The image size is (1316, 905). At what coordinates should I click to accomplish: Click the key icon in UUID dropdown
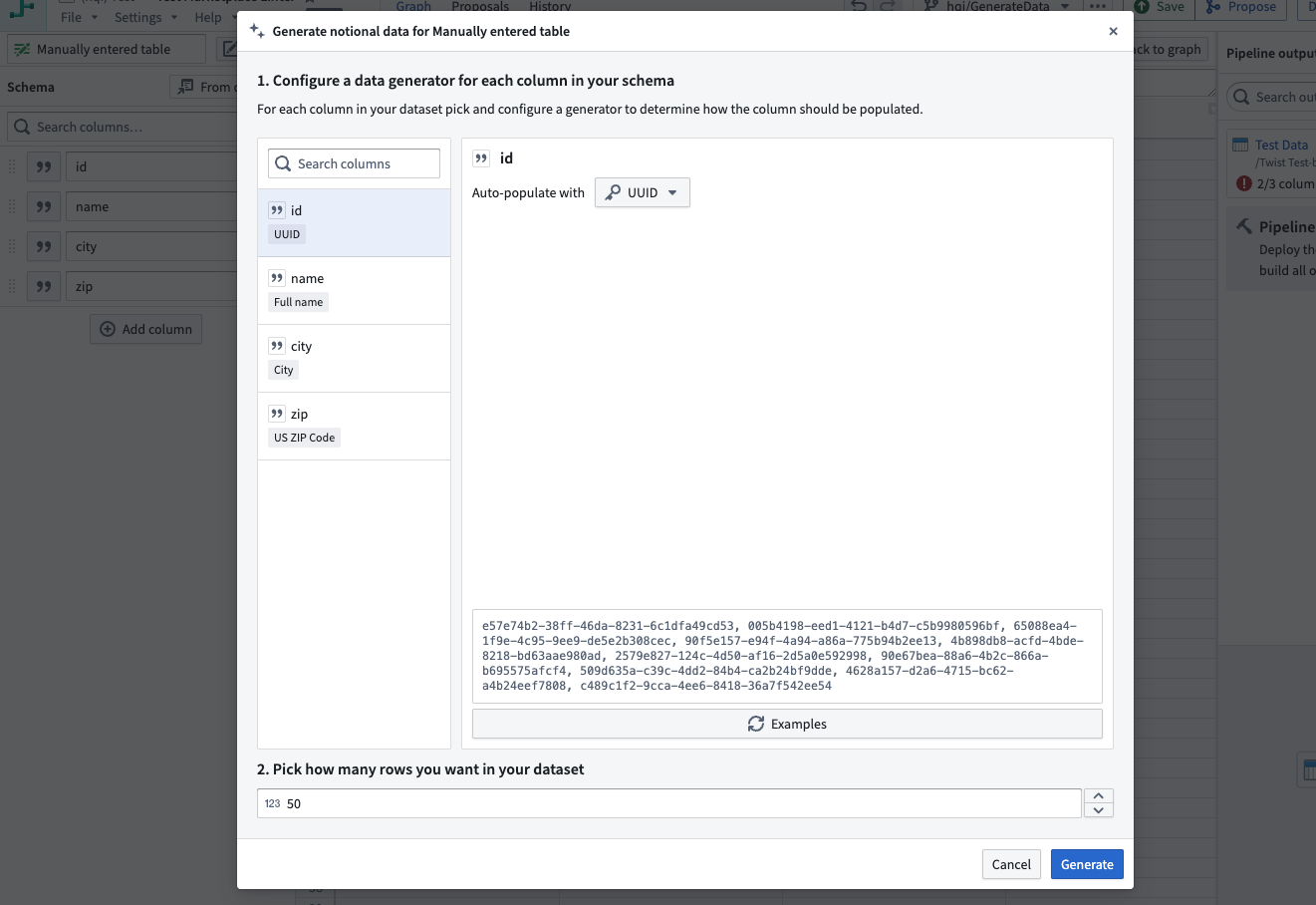614,192
